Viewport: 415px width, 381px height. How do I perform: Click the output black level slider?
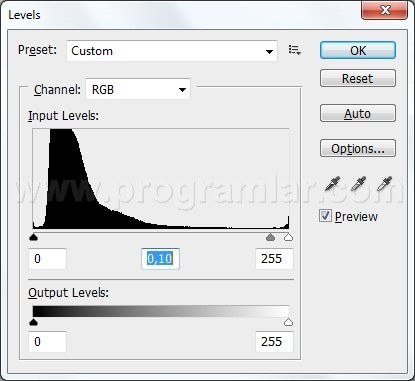pos(34,322)
